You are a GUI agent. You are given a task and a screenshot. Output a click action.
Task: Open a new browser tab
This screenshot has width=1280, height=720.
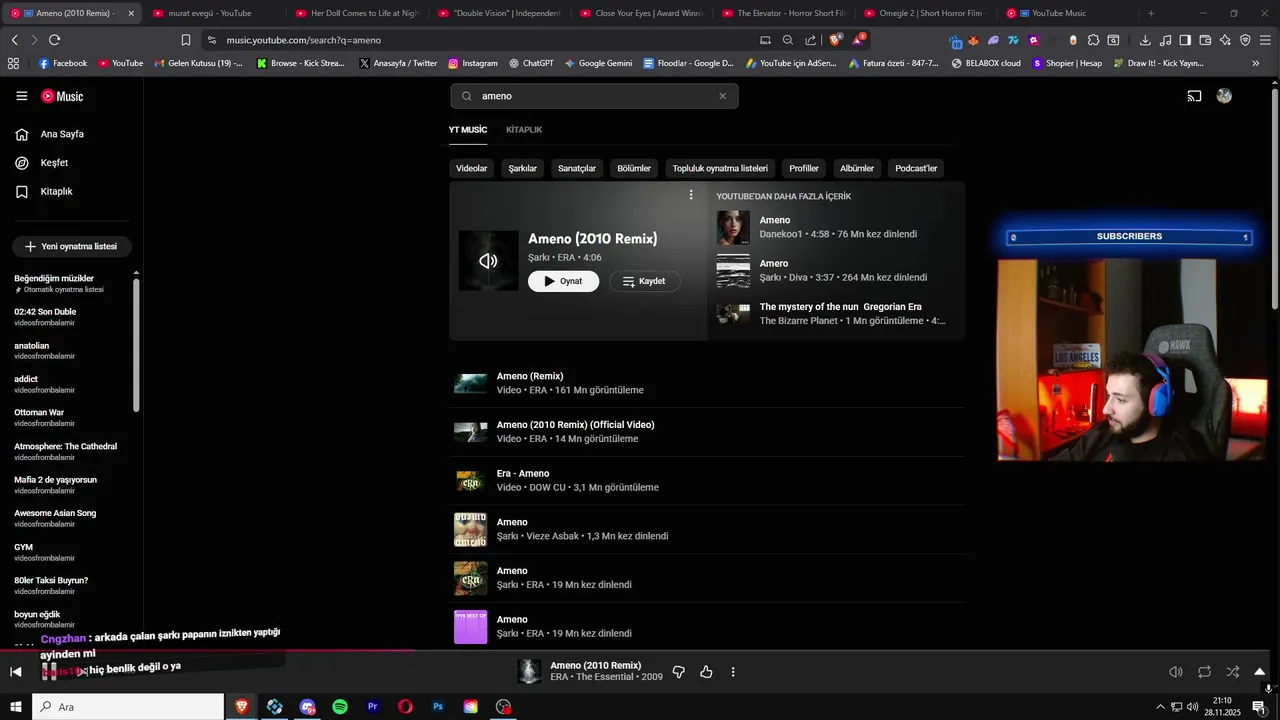(x=1151, y=13)
